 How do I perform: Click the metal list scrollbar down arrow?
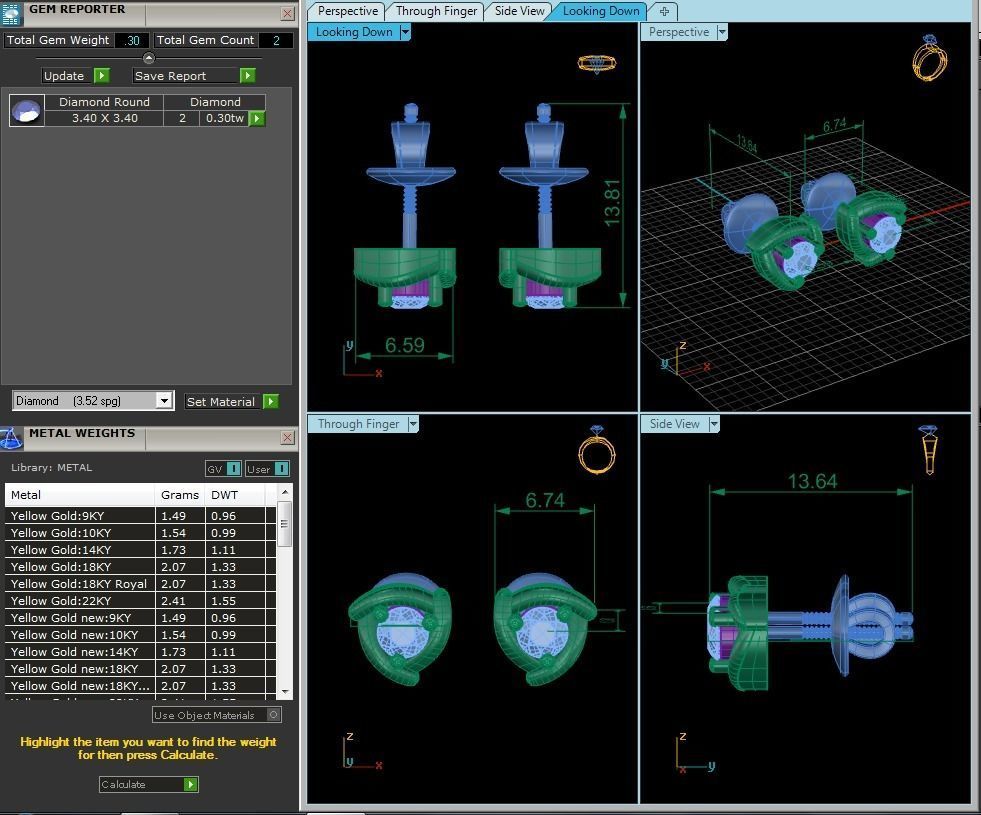(285, 692)
